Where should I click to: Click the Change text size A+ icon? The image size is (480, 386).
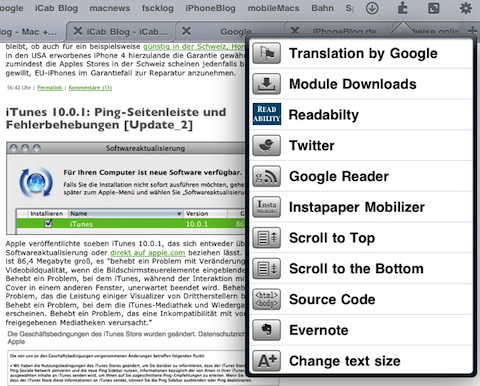[x=266, y=361]
